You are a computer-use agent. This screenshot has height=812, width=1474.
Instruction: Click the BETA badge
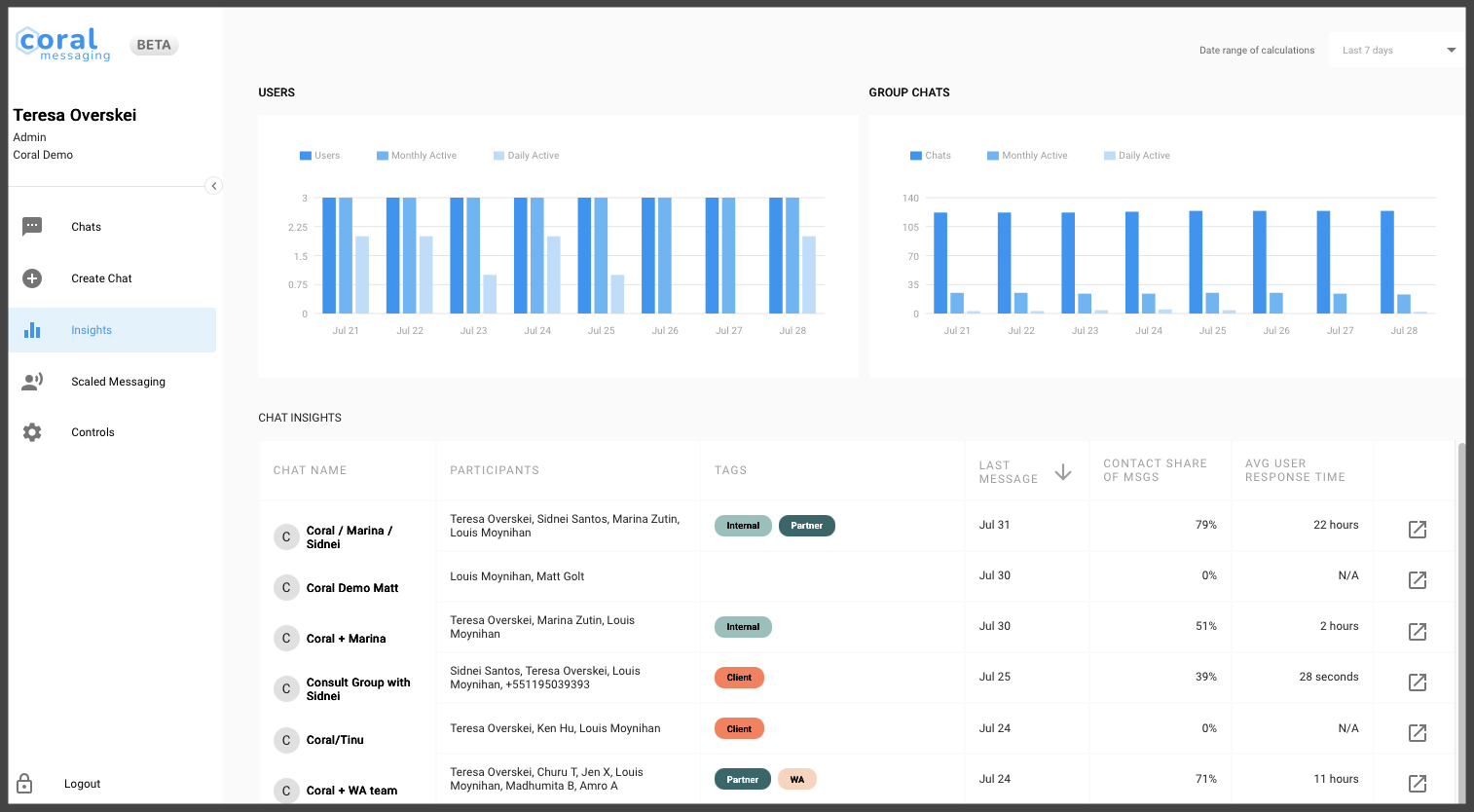(154, 45)
